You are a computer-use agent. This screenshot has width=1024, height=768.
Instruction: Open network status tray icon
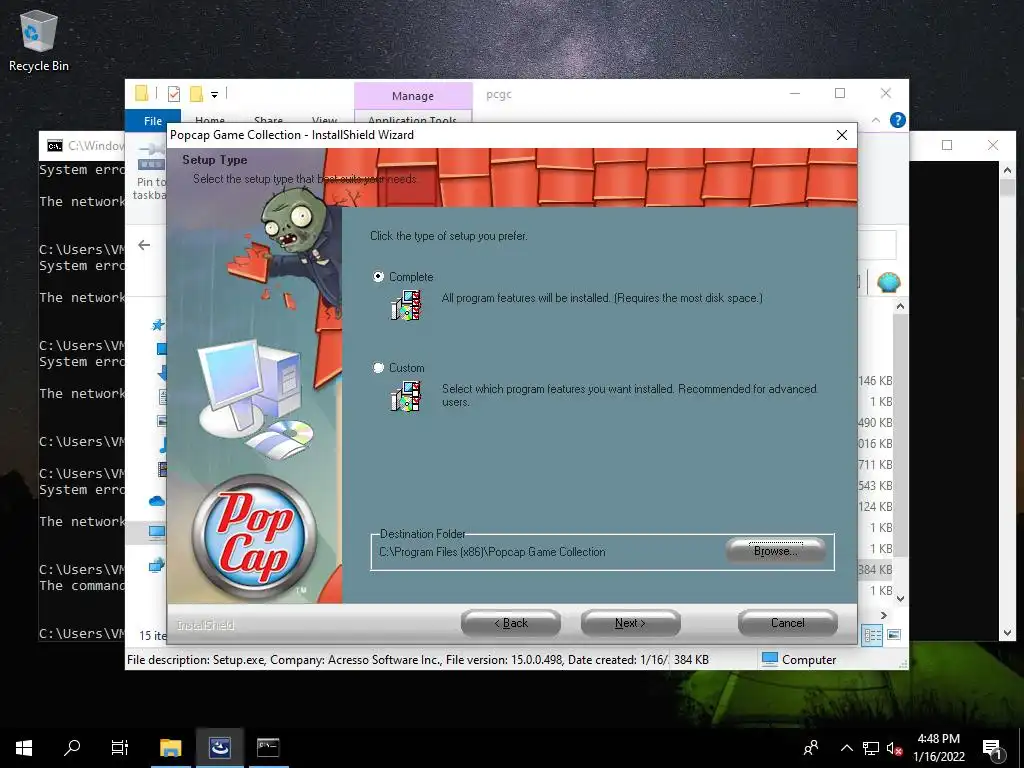(871, 748)
